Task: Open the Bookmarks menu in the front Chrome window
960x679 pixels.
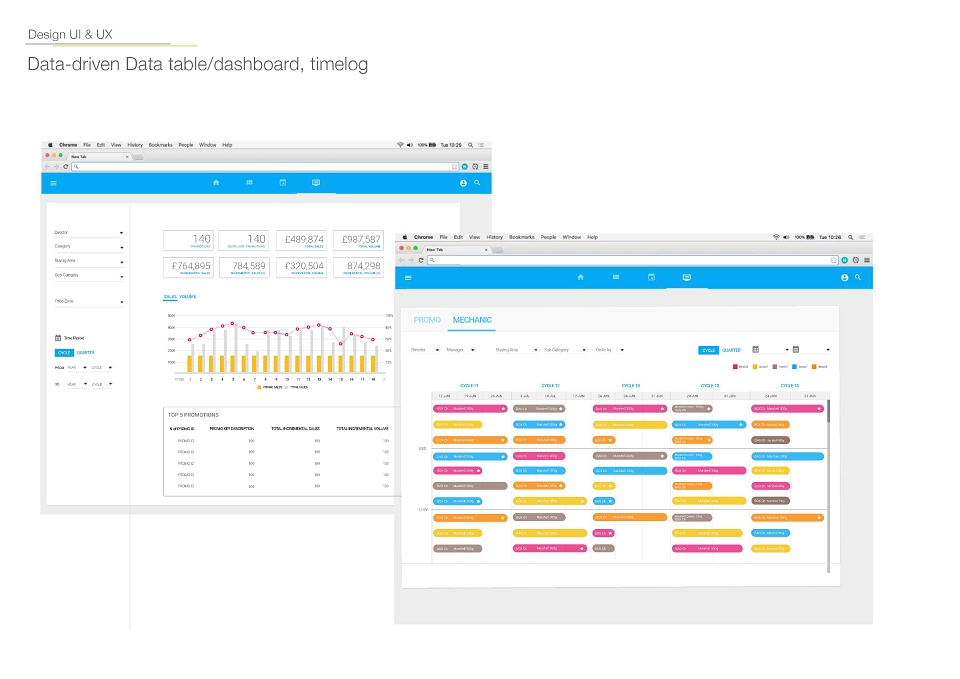Action: click(x=522, y=237)
